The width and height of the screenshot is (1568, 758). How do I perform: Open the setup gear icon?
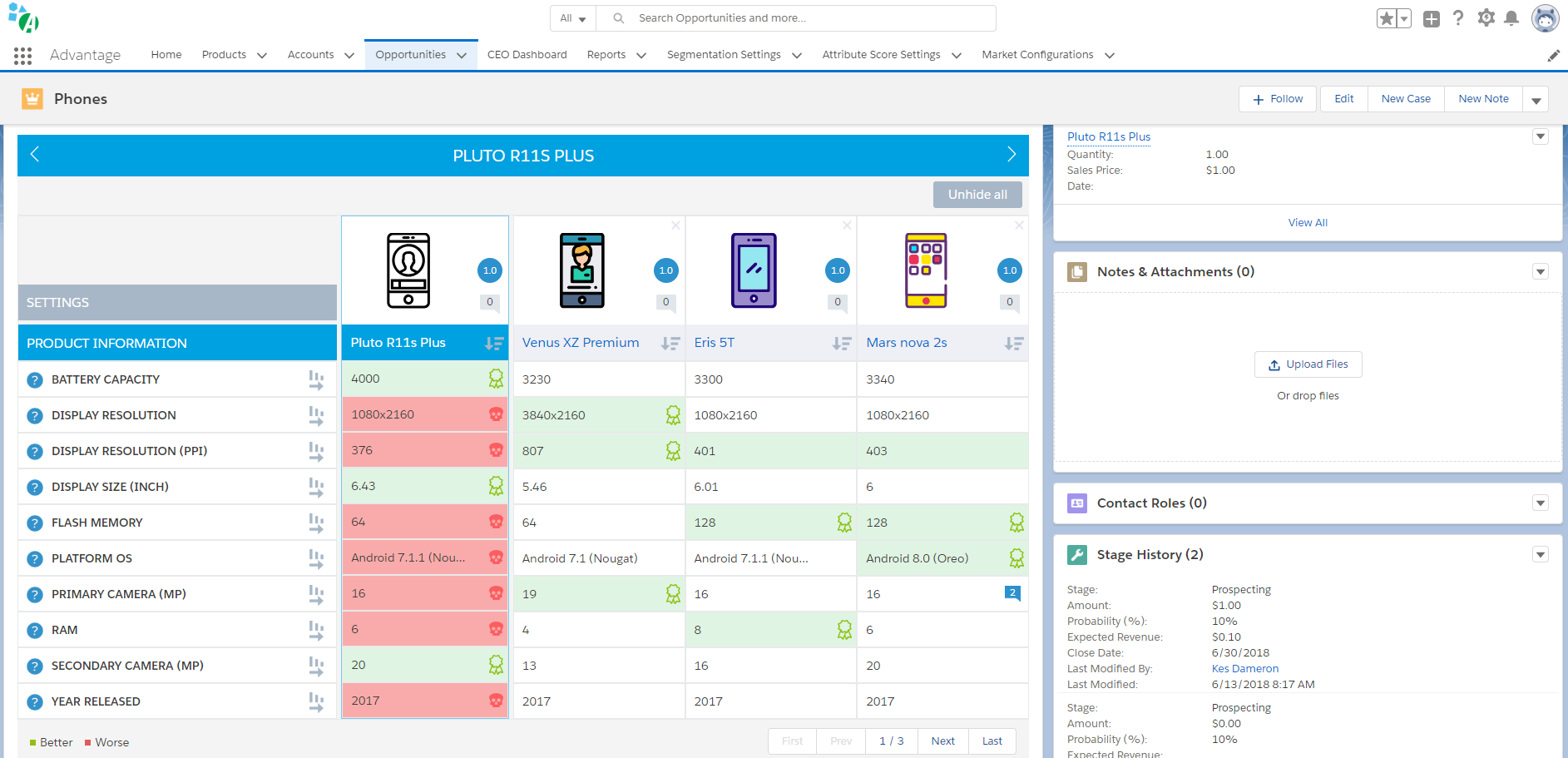click(x=1486, y=17)
